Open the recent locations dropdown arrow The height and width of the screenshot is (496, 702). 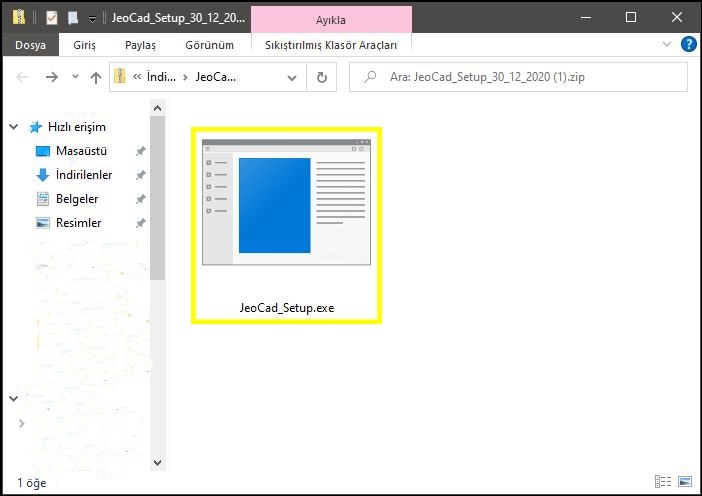pyautogui.click(x=75, y=77)
